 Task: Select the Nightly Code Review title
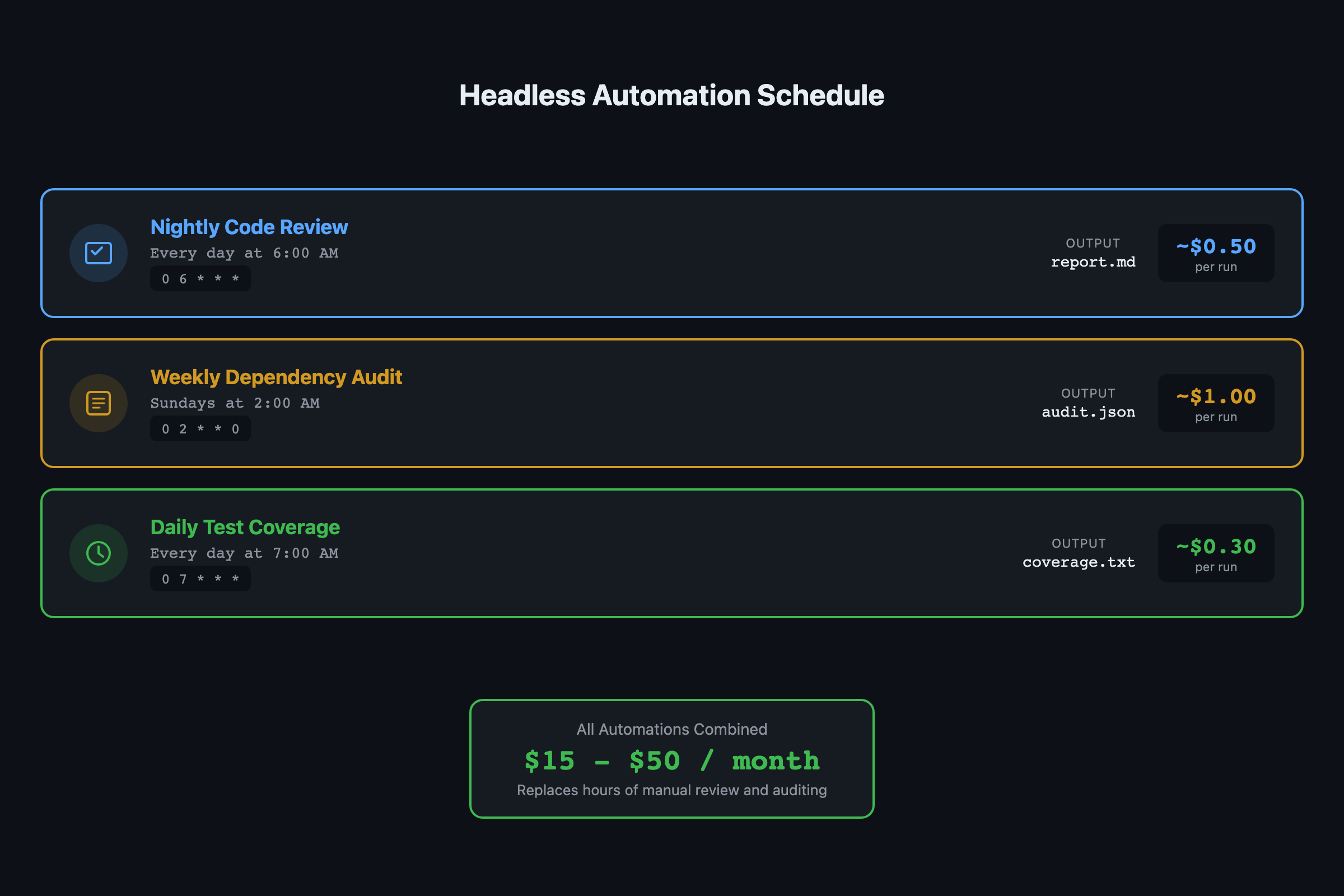(x=249, y=227)
